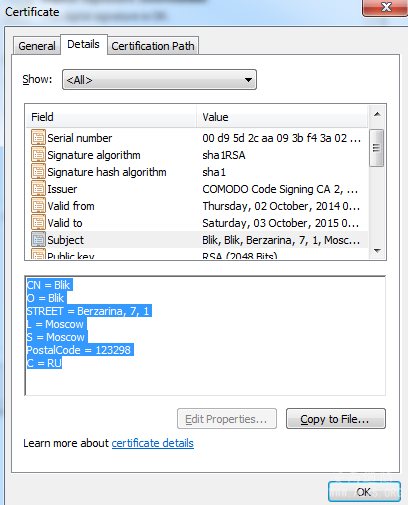Click the Issuer field icon
Viewport: 408px width, 505px height.
(38, 188)
